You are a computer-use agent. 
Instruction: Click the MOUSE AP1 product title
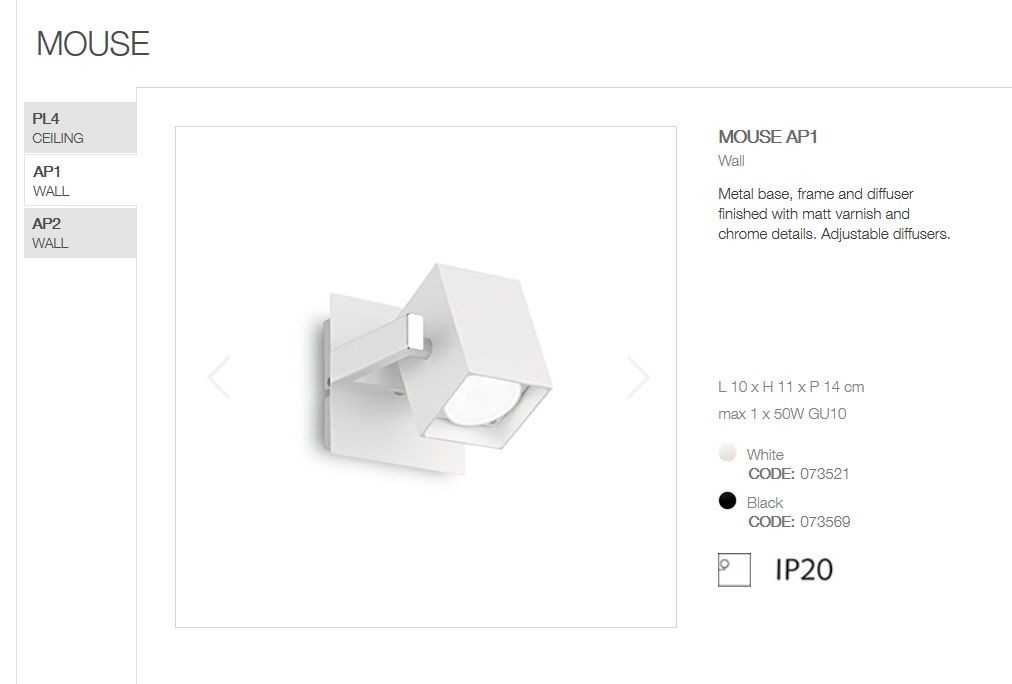coord(768,137)
